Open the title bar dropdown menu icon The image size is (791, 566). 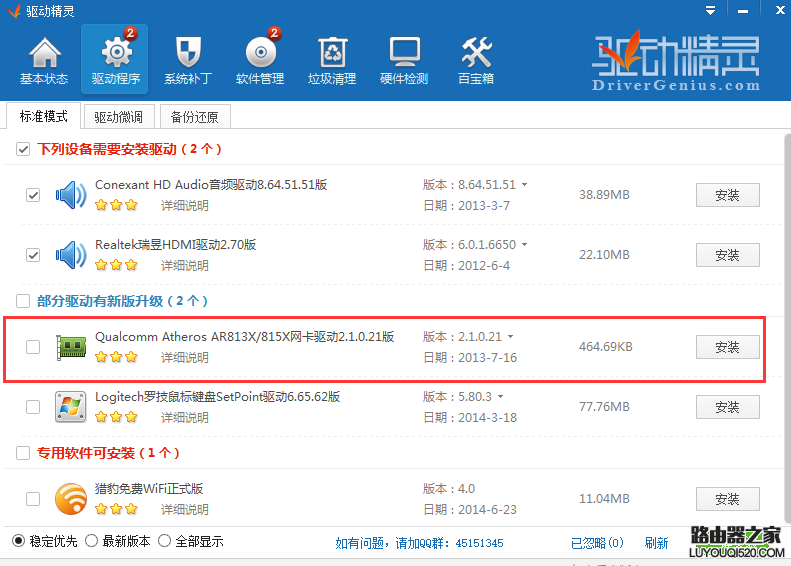tap(710, 11)
